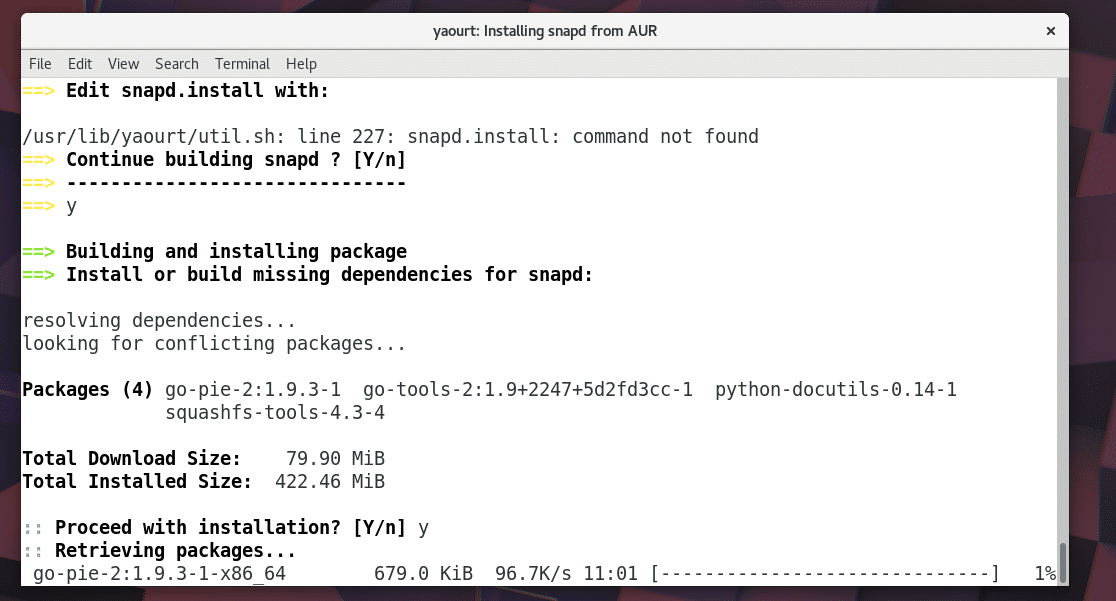Open the Terminal menu

coord(242,63)
